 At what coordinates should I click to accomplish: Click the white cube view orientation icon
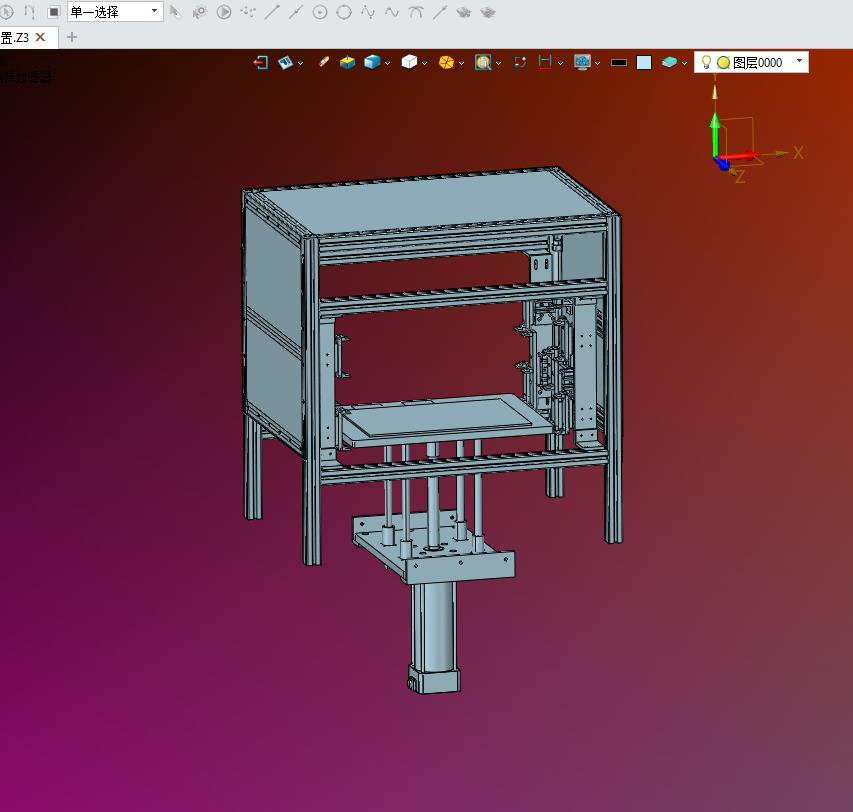(x=408, y=62)
